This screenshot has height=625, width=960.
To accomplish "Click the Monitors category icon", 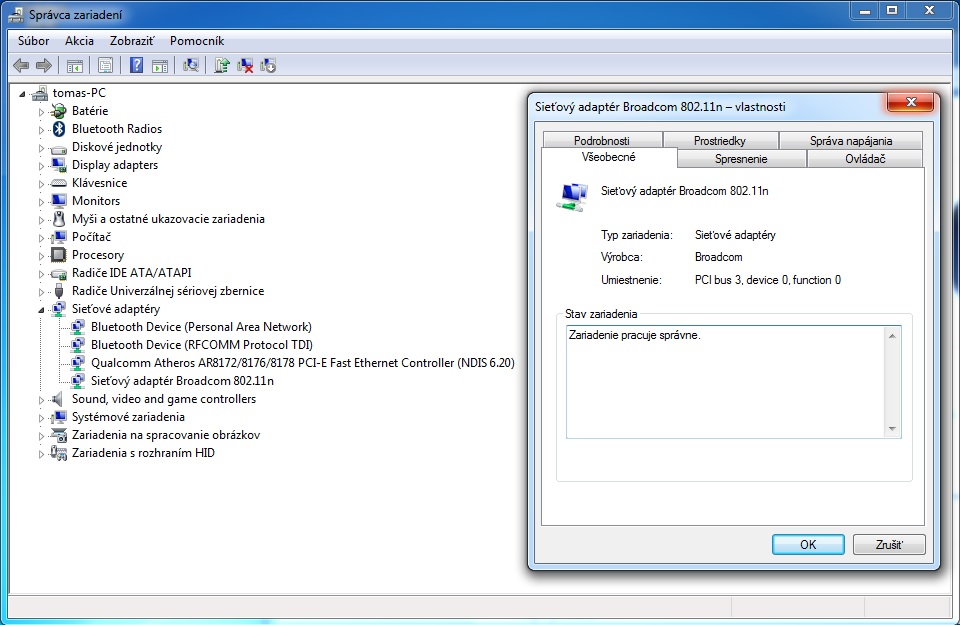I will pos(59,201).
